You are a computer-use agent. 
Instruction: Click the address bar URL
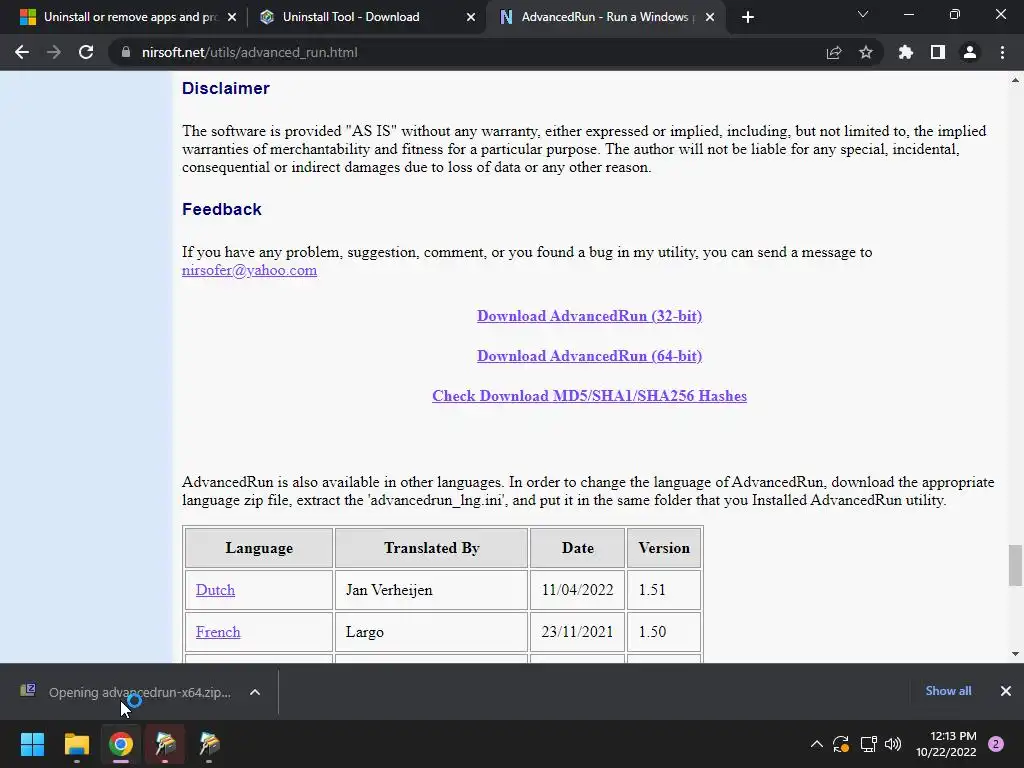[x=249, y=52]
